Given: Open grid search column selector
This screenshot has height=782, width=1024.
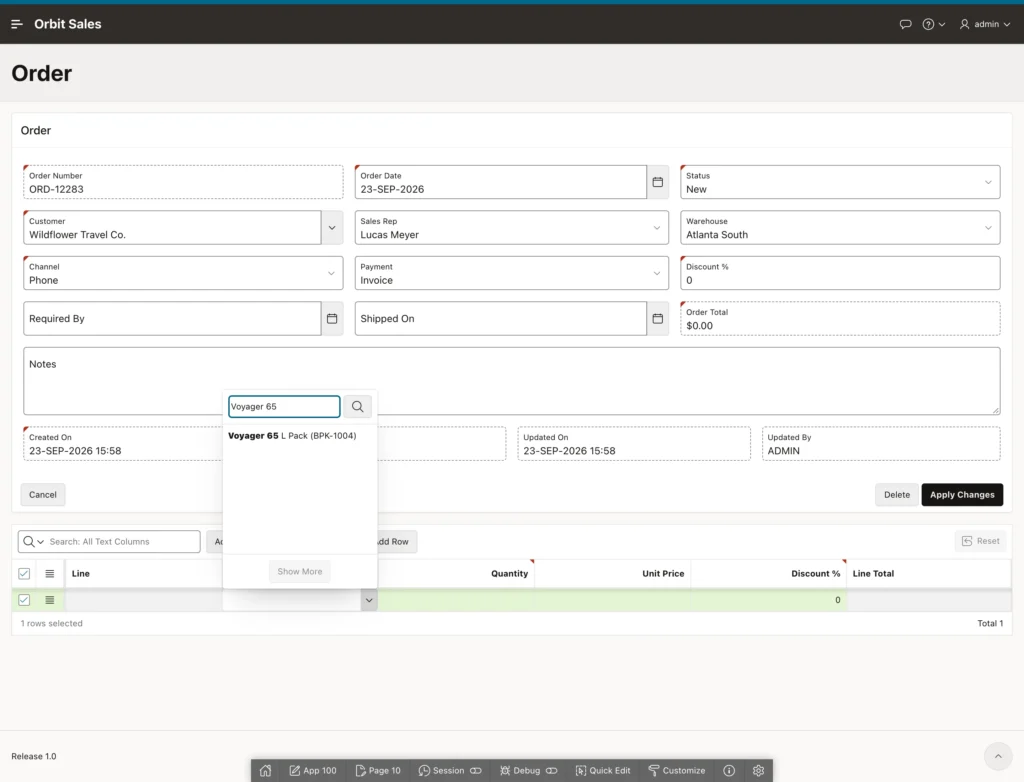Looking at the screenshot, I should 33,542.
